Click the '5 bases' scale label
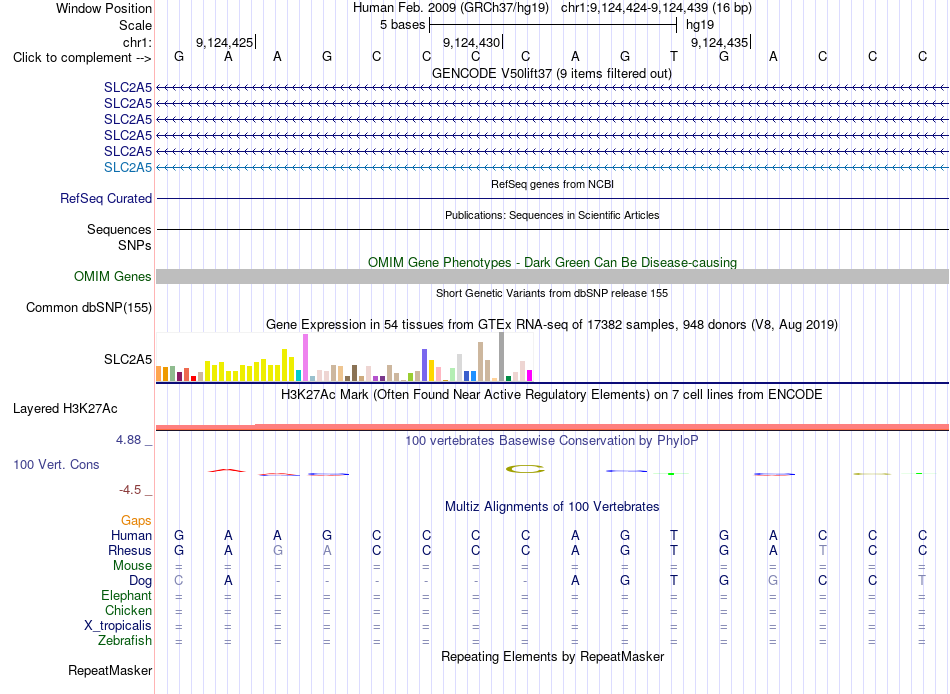This screenshot has width=950, height=694. click(403, 25)
